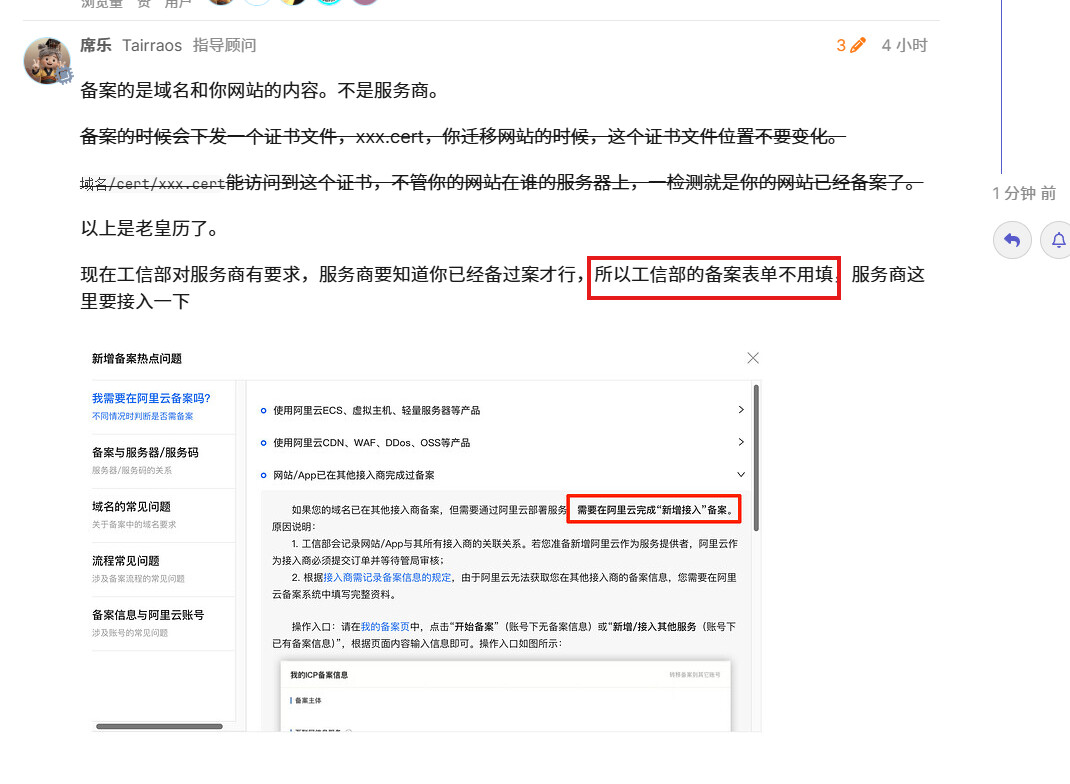This screenshot has height=784, width=1070.
Task: Click 原因说明: text in dialog
Action: [x=293, y=527]
